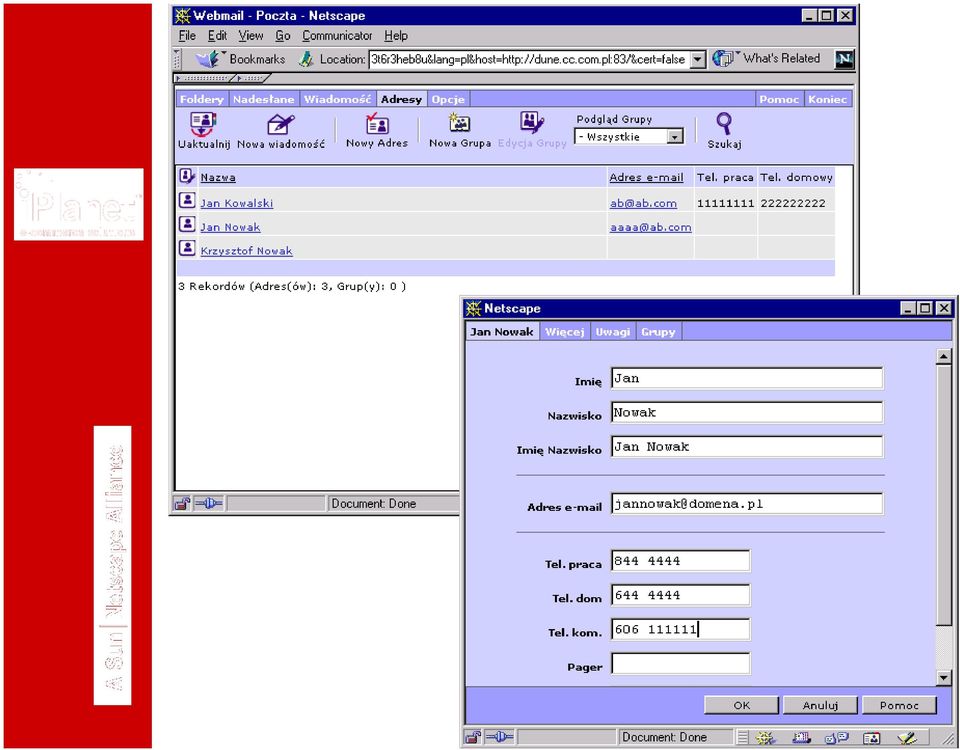
Task: Open Composer from component bar
Action: pos(907,738)
